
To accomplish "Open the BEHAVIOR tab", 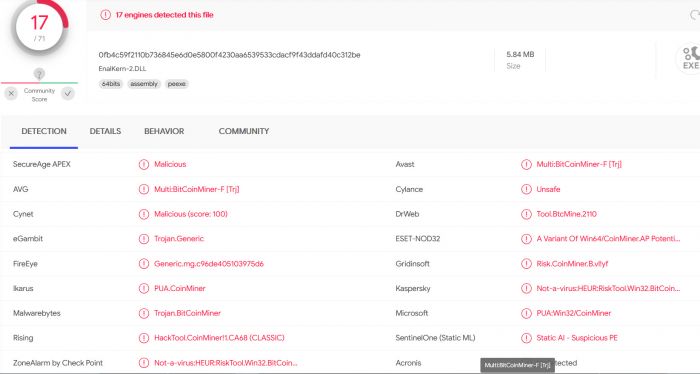I will (x=164, y=131).
